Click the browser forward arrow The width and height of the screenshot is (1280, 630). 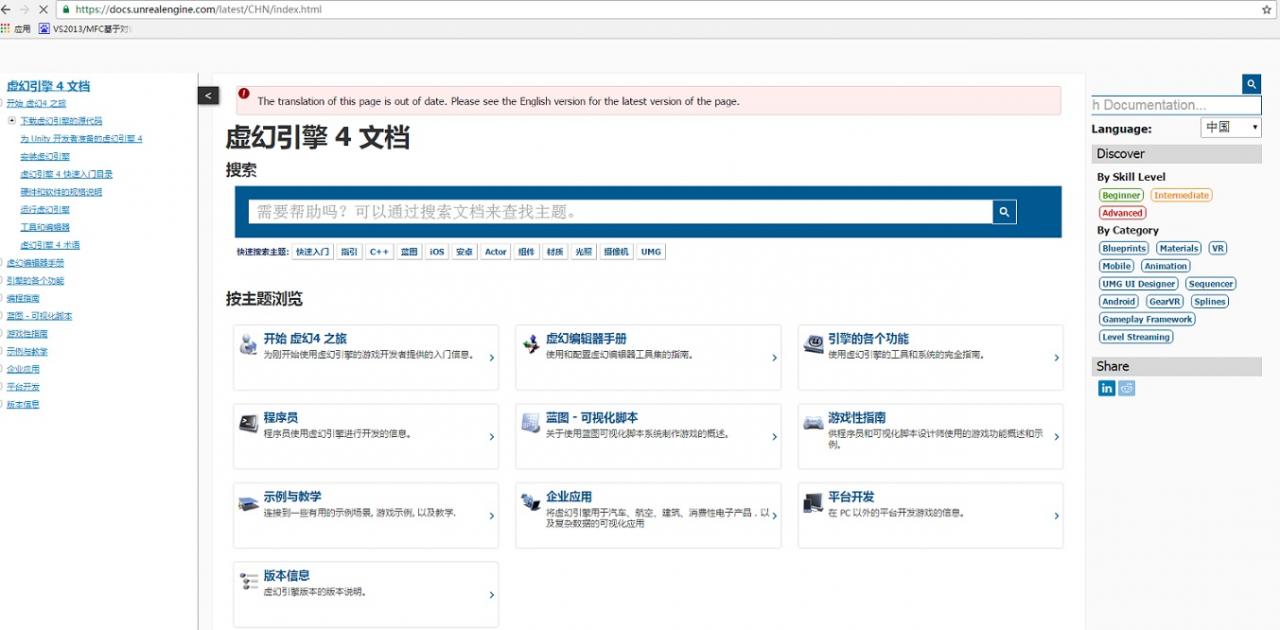(x=25, y=9)
